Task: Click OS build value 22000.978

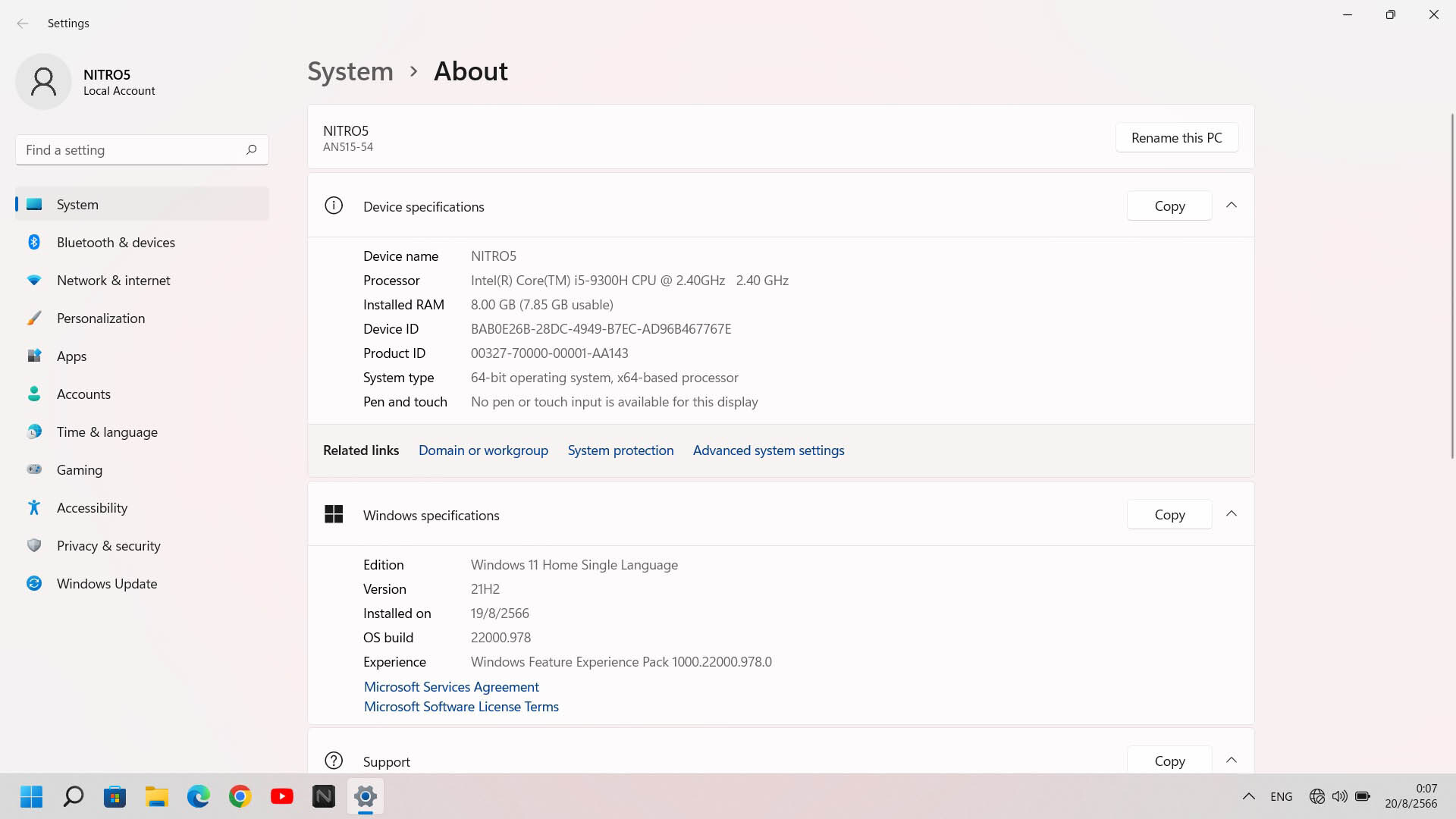Action: 500,637
